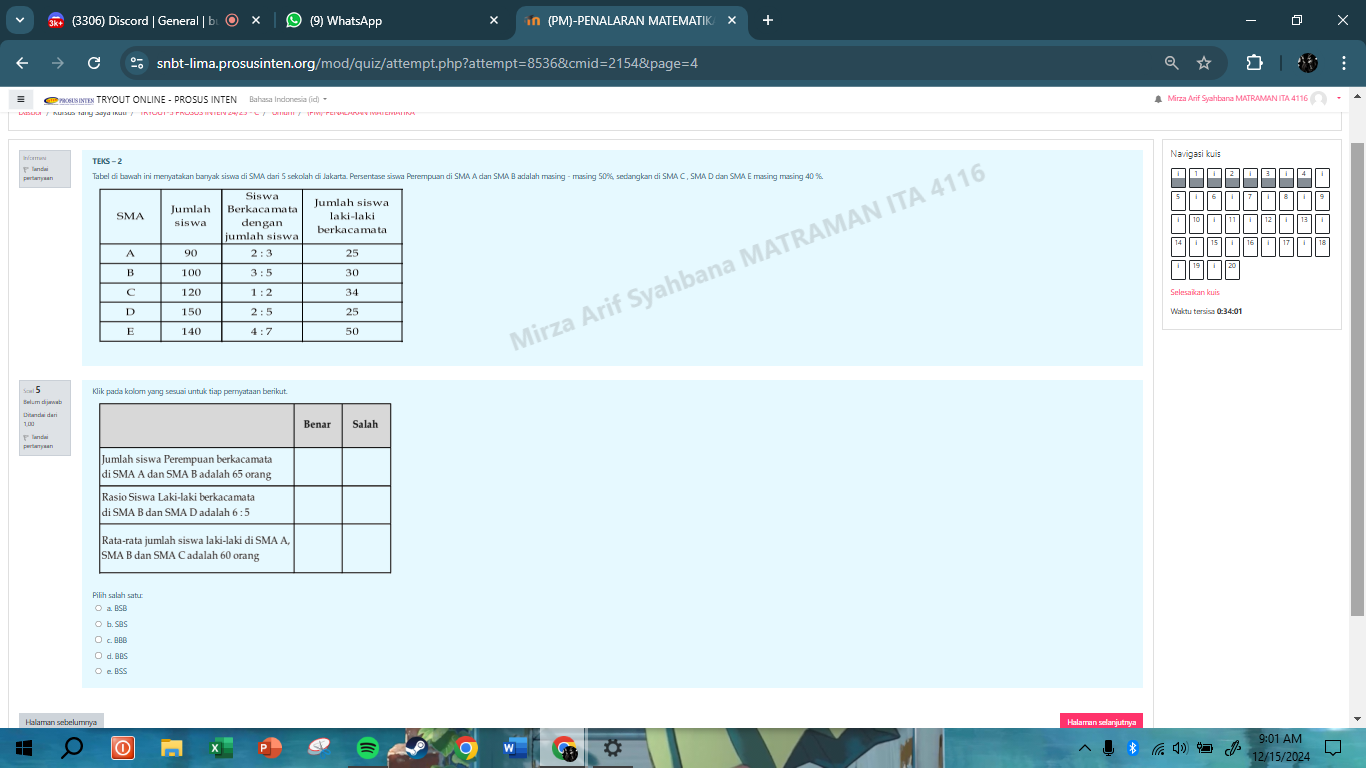This screenshot has width=1366, height=768.
Task: Open Spotify from the taskbar
Action: coord(368,748)
